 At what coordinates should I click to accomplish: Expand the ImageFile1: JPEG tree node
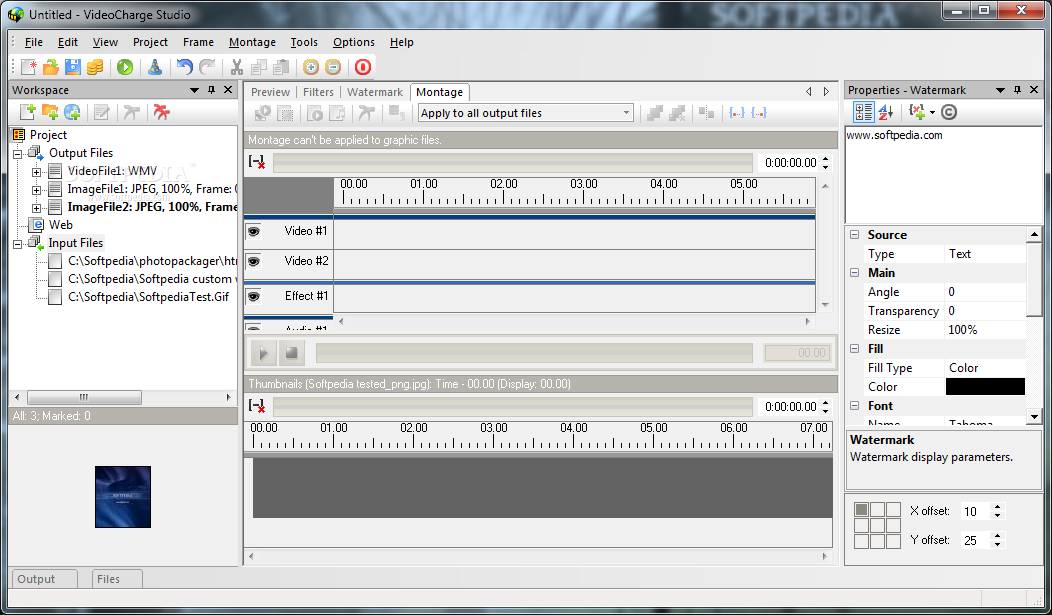pos(36,190)
